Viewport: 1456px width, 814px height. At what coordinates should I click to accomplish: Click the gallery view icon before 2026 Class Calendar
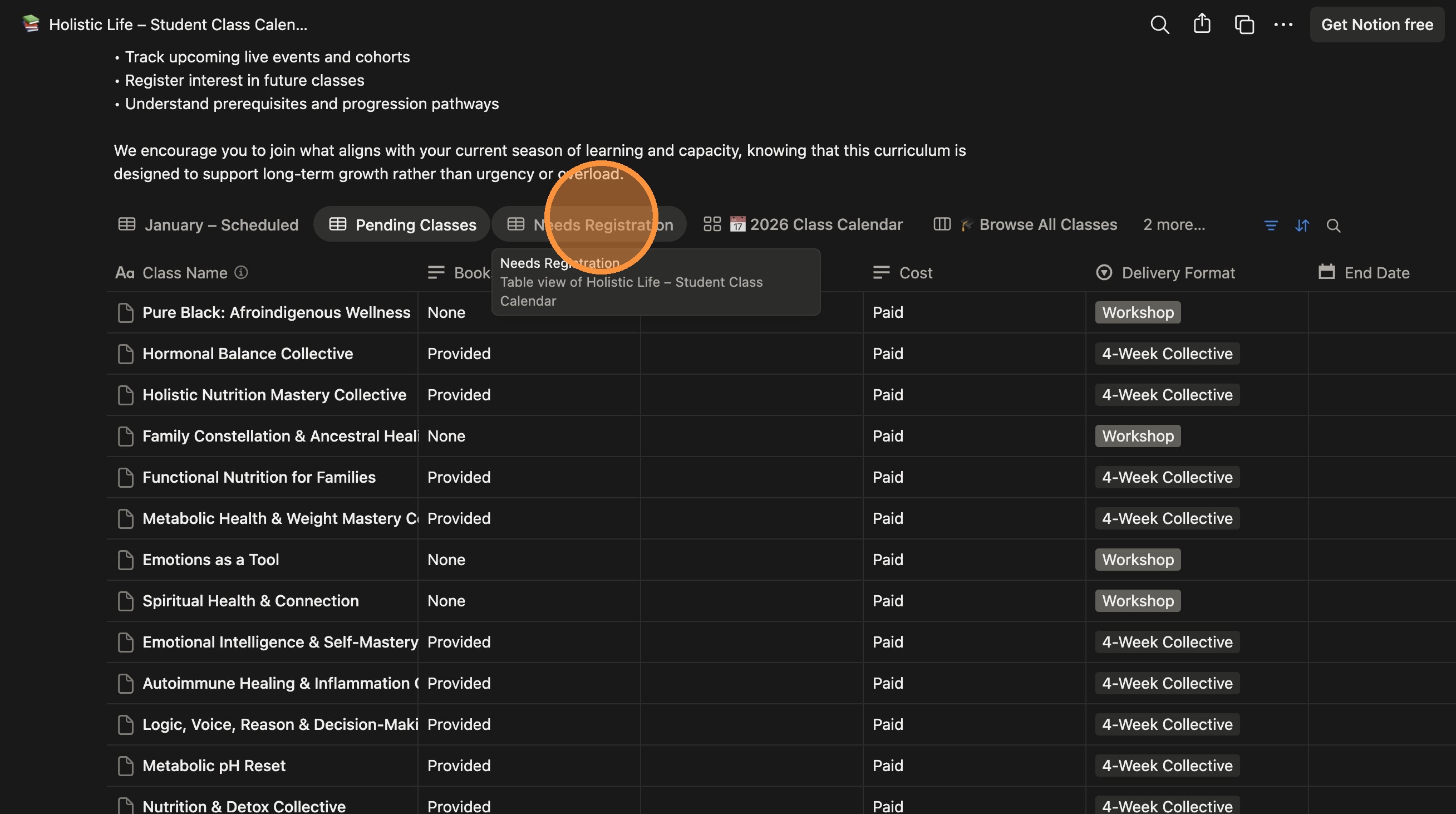point(712,224)
